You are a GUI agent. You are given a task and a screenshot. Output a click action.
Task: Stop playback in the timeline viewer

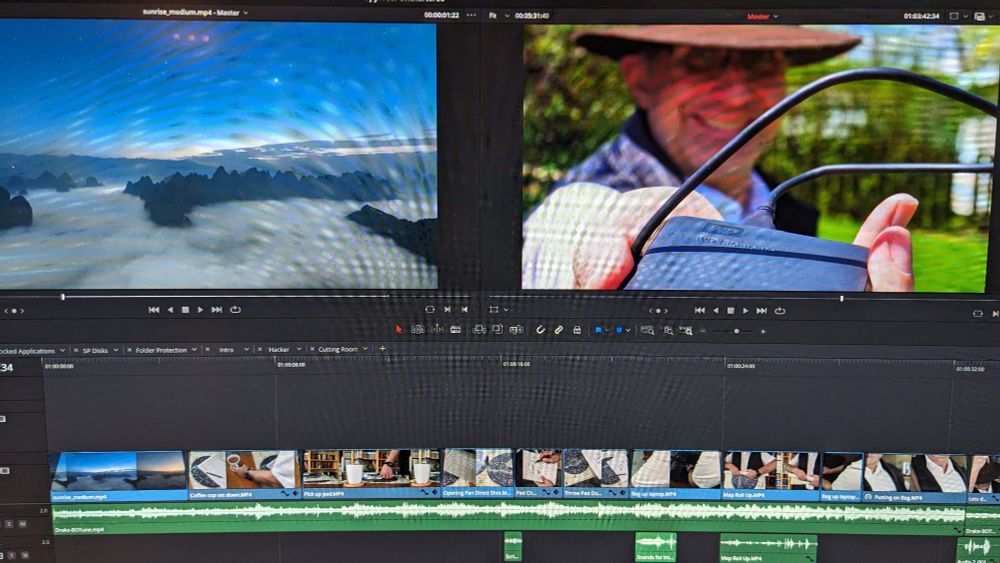click(x=731, y=311)
